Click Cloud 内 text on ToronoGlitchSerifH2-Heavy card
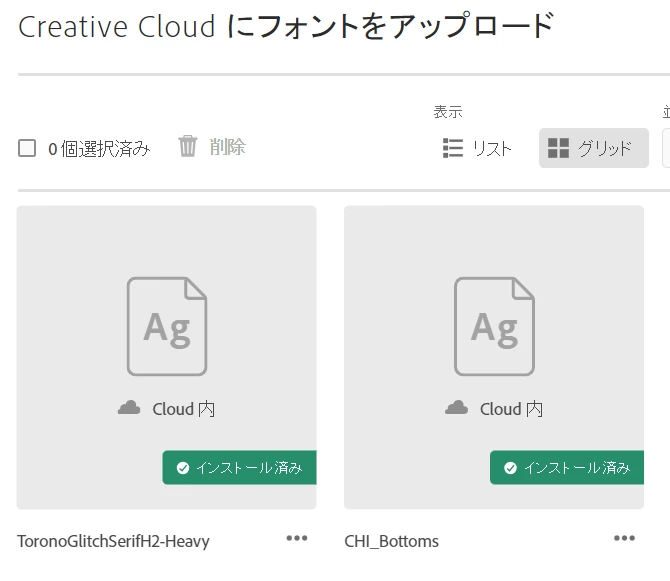Screen dimensions: 670x581 point(184,409)
